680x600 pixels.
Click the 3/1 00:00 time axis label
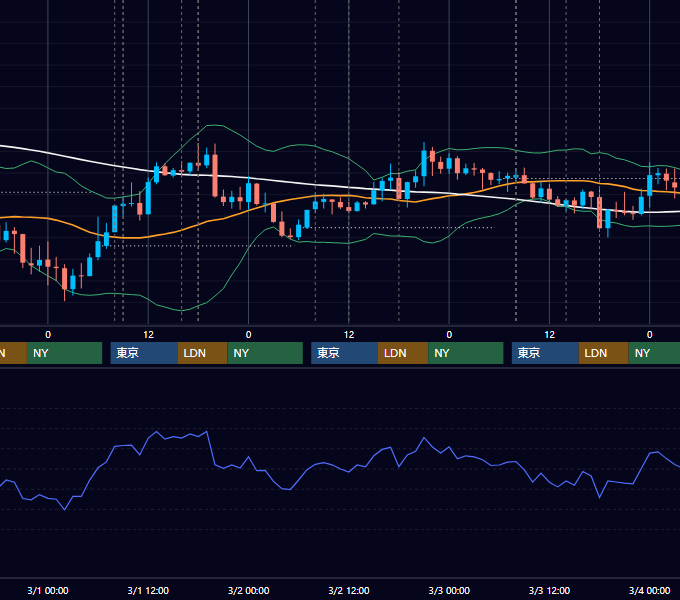point(48,590)
